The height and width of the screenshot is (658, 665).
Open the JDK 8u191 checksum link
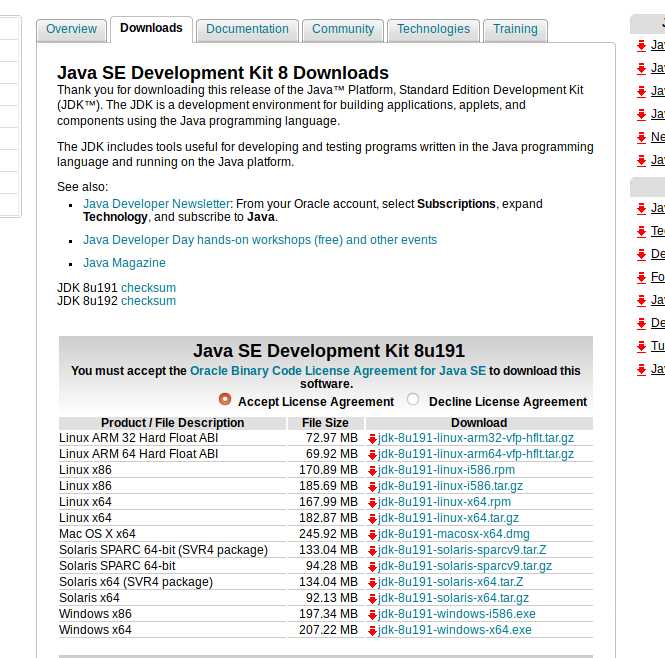coord(148,288)
